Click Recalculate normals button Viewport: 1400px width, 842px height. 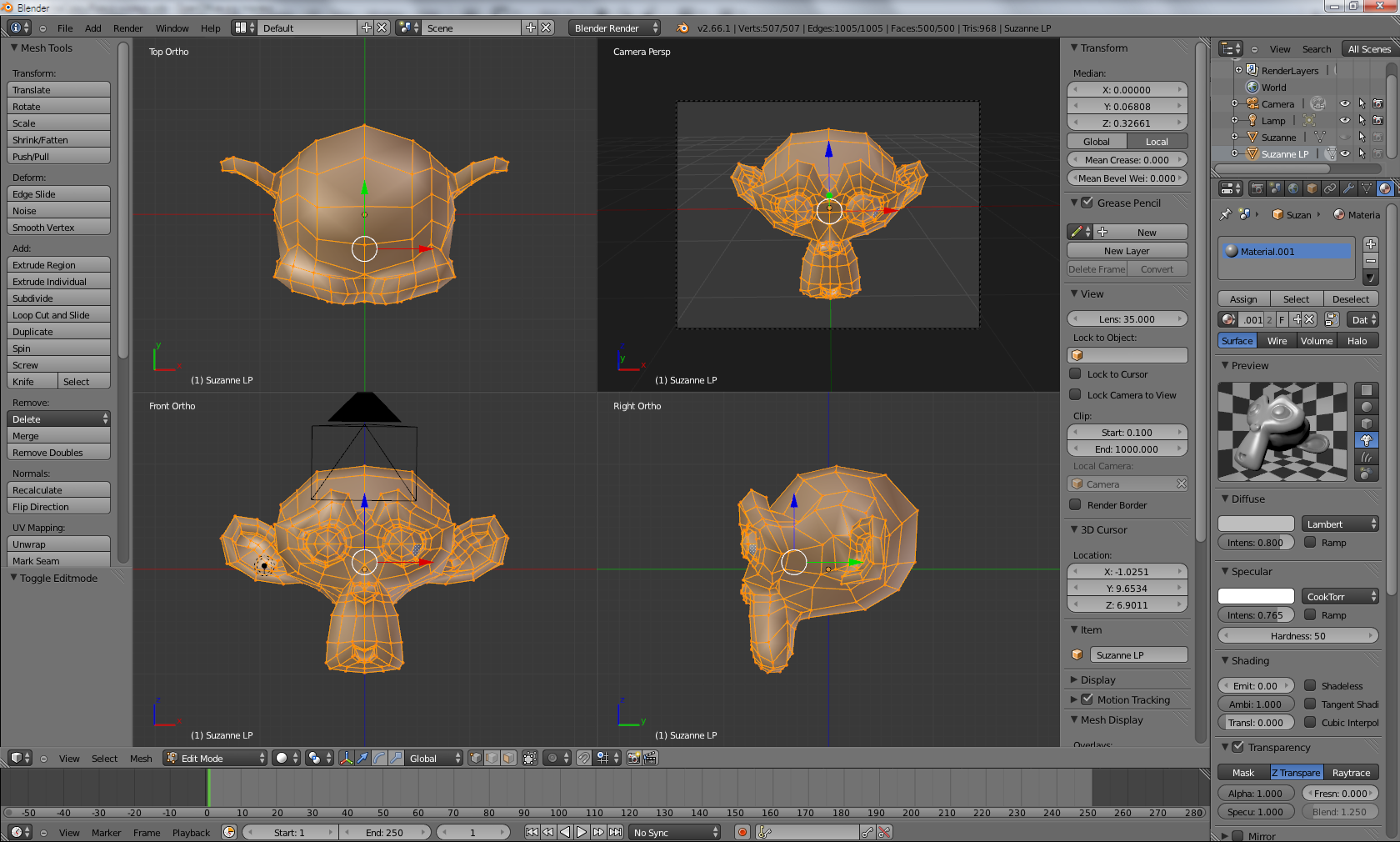tap(59, 489)
